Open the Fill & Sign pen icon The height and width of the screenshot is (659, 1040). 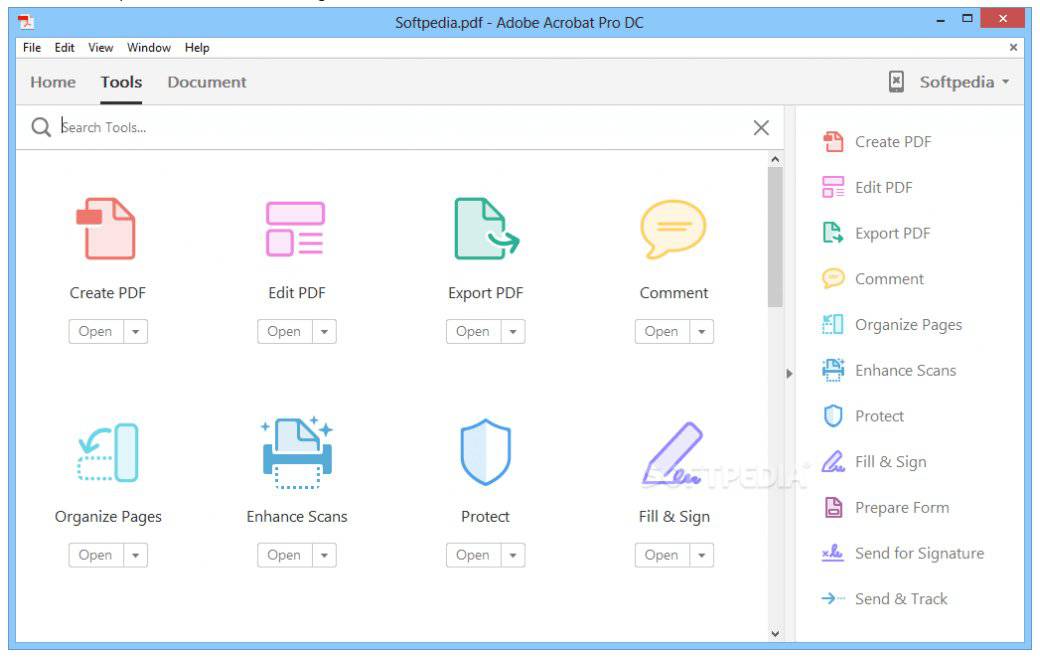click(x=674, y=452)
